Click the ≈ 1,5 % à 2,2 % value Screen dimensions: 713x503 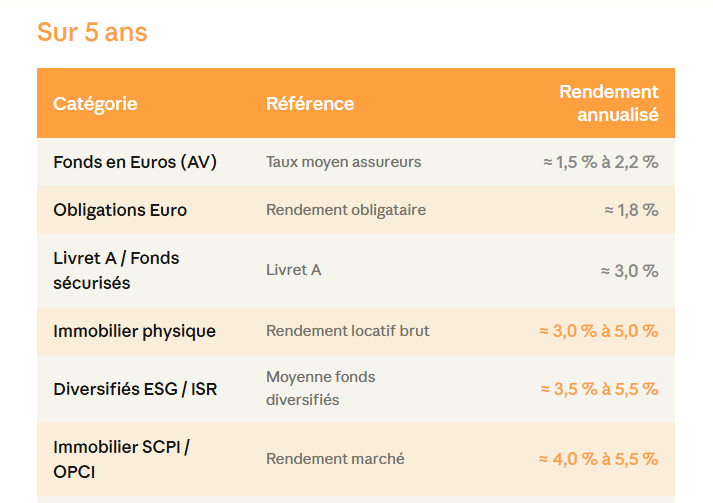pos(600,162)
